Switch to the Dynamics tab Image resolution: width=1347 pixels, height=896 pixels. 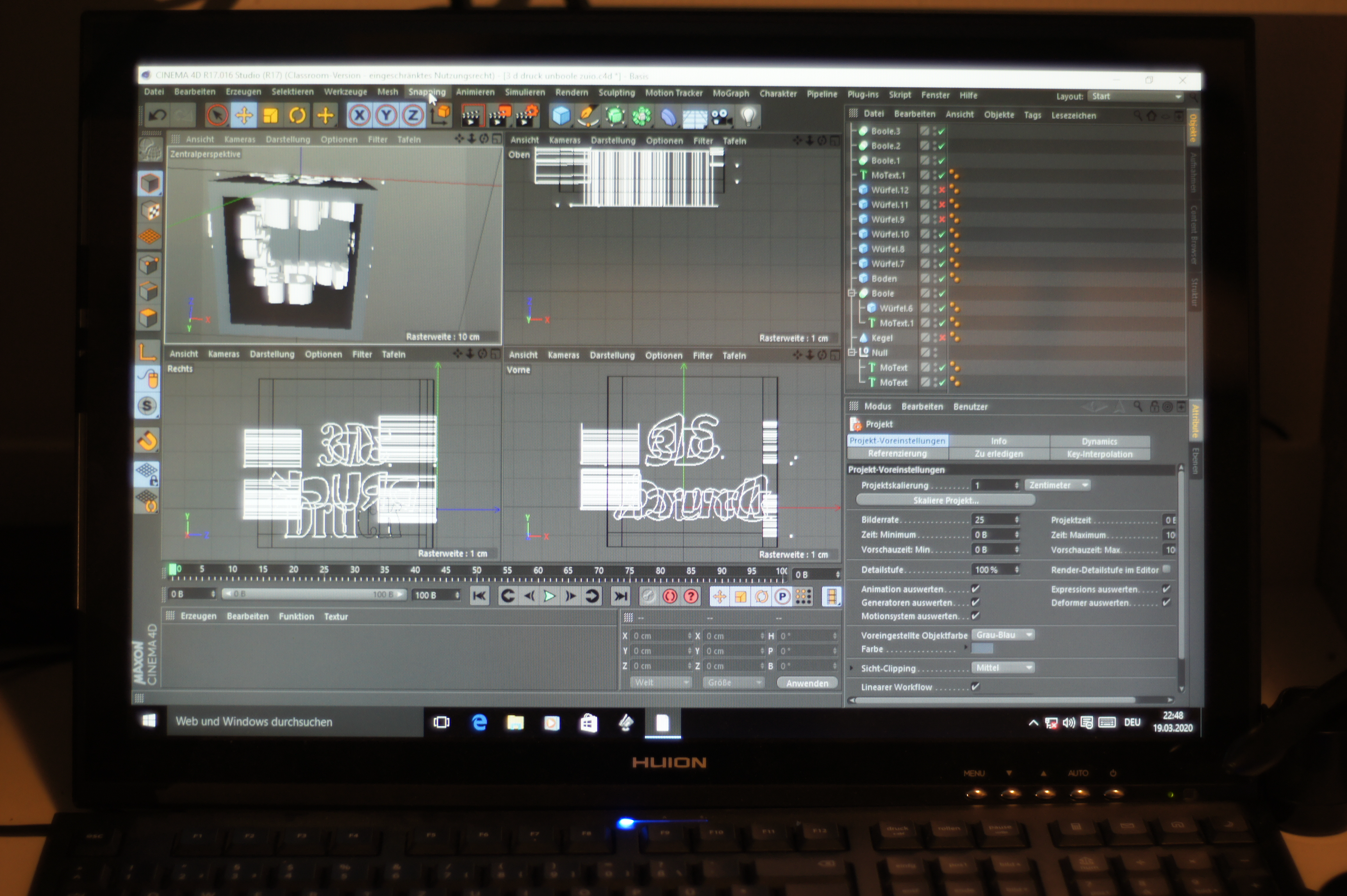coord(1099,441)
